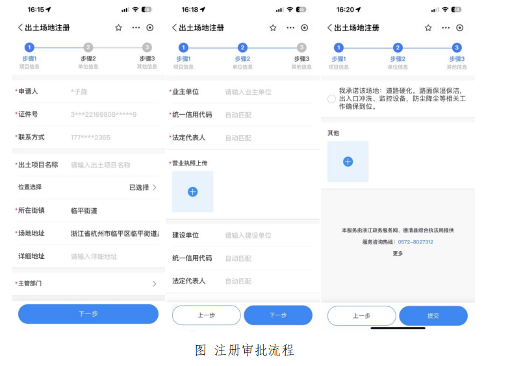Select step 1 circle on the 16:20 screen
The image size is (510, 366).
[339, 48]
